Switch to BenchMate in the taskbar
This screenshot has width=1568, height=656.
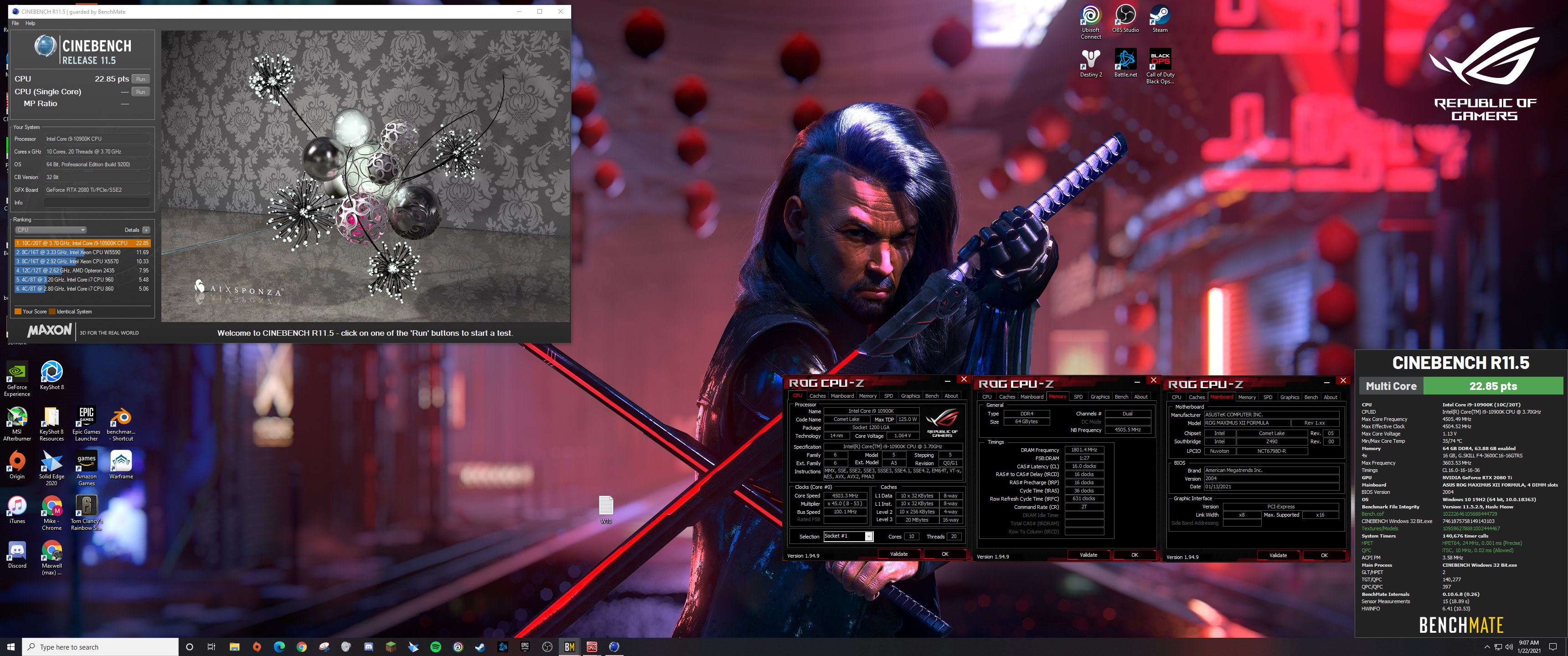tap(570, 647)
